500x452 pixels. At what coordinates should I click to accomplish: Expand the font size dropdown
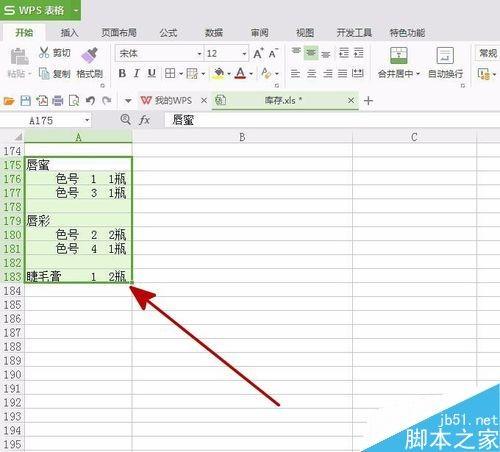[x=244, y=54]
